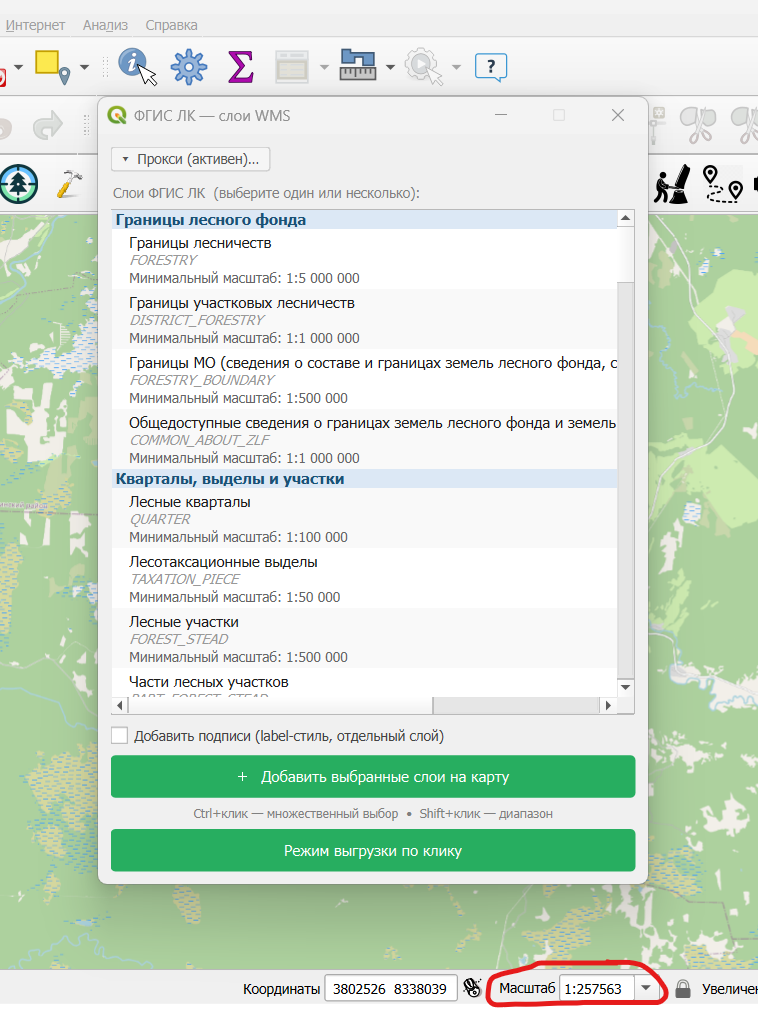
Task: Click the hammer tool icon
Action: (x=69, y=184)
